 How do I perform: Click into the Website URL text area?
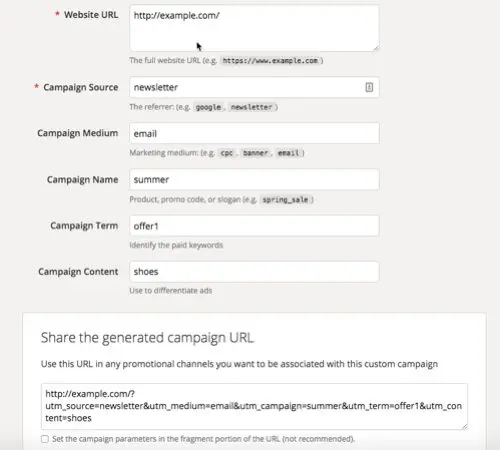coord(254,28)
